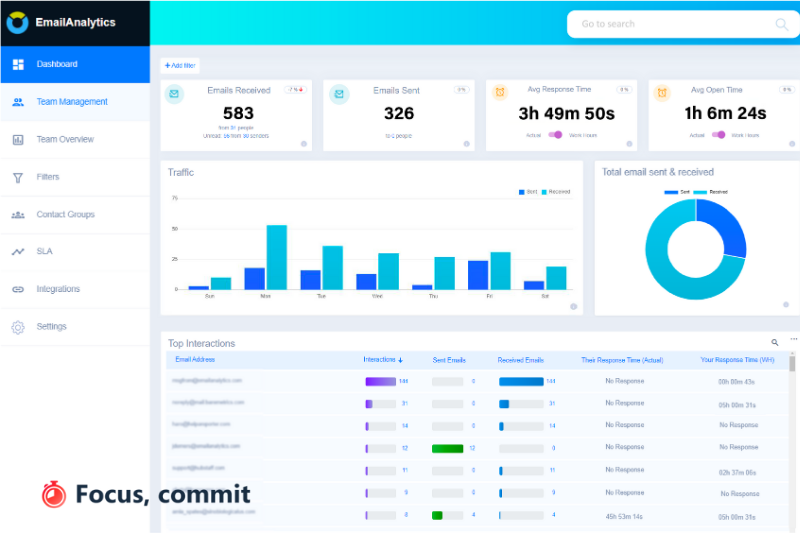Sort by Email Address column header

[x=195, y=360]
